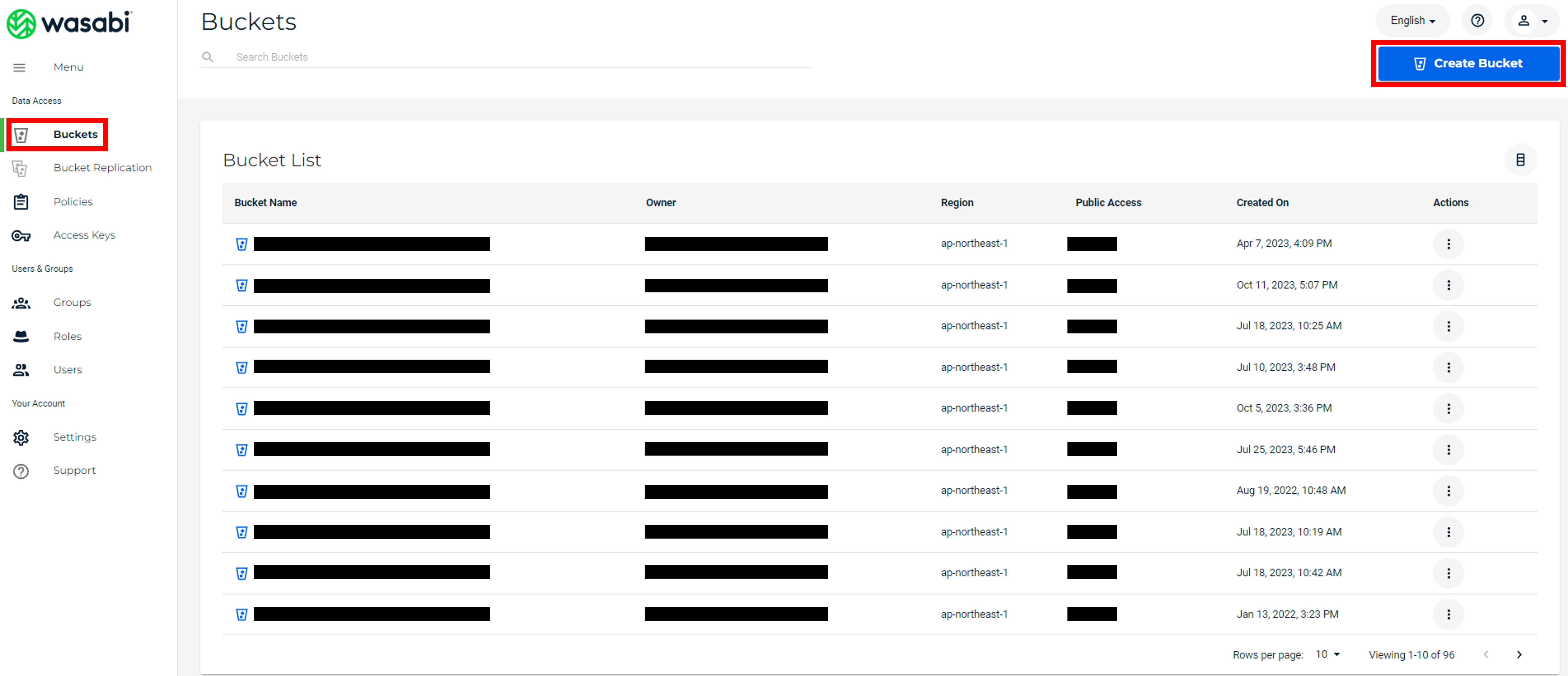Image resolution: width=1568 pixels, height=676 pixels.
Task: Open the user account dropdown
Action: (x=1532, y=21)
